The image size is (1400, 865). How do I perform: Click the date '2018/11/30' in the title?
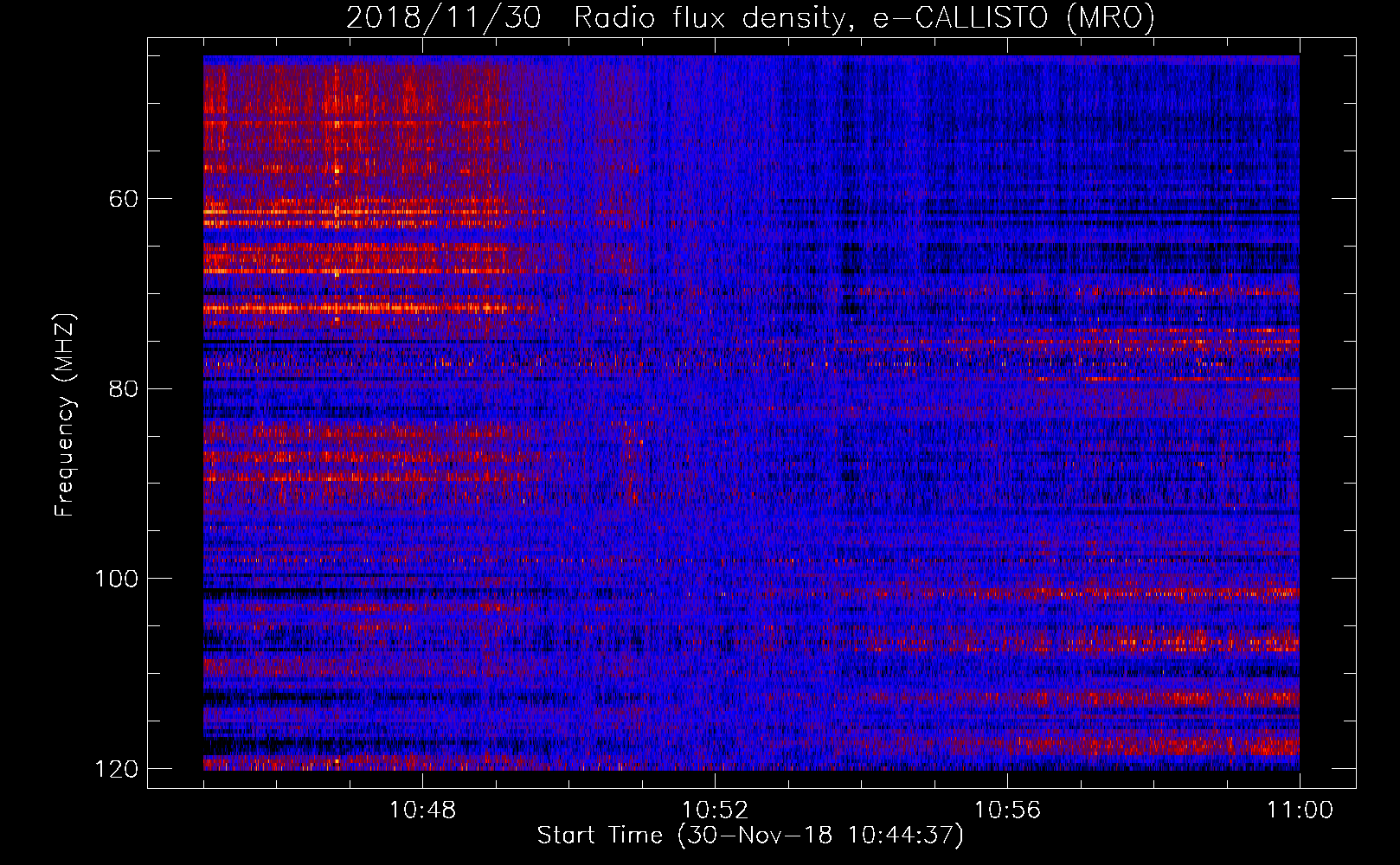click(x=444, y=18)
